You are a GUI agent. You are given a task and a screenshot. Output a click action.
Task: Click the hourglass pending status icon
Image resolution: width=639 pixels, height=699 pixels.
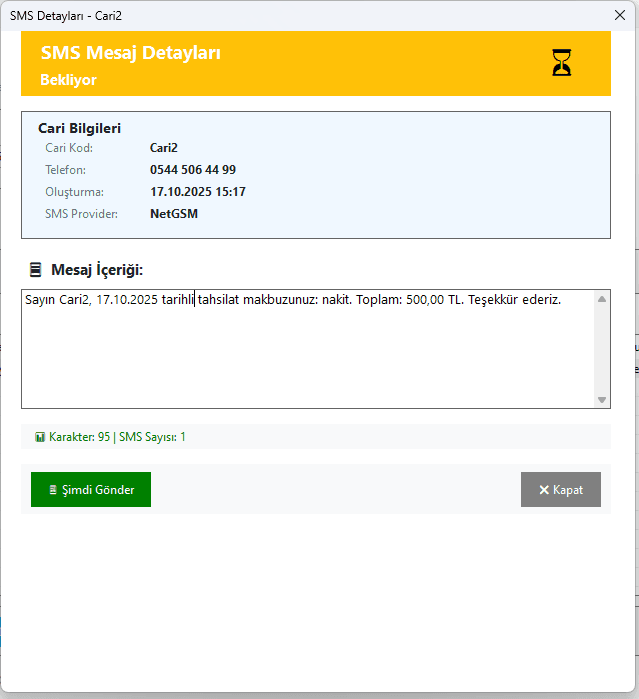click(x=563, y=64)
